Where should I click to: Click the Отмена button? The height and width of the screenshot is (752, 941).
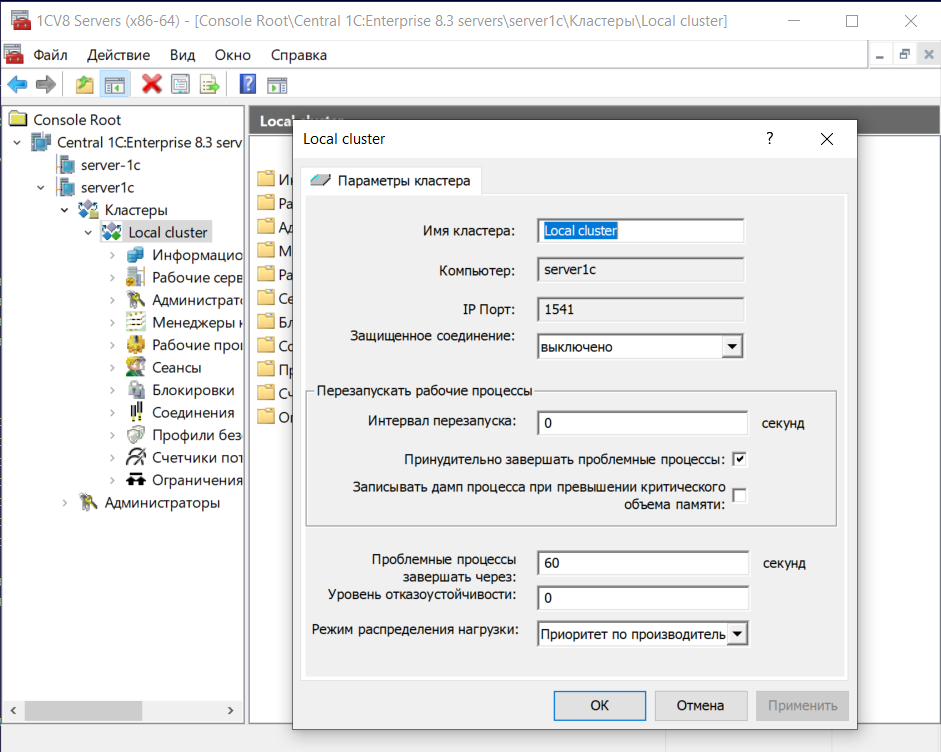tap(700, 705)
